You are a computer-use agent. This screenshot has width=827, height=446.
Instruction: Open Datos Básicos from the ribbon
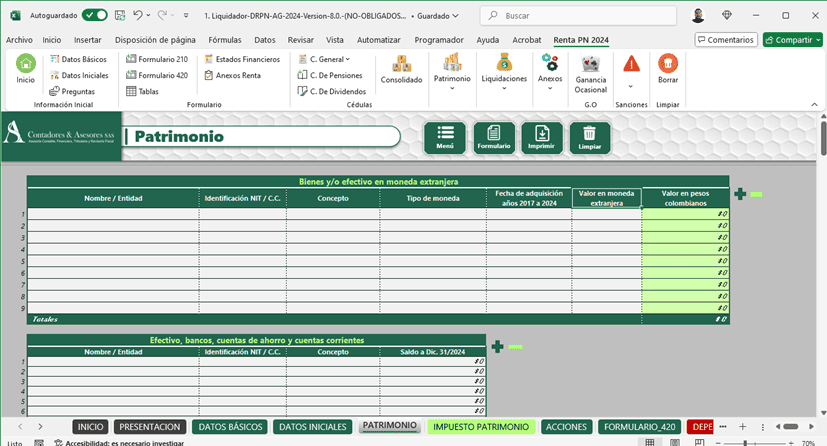click(78, 59)
